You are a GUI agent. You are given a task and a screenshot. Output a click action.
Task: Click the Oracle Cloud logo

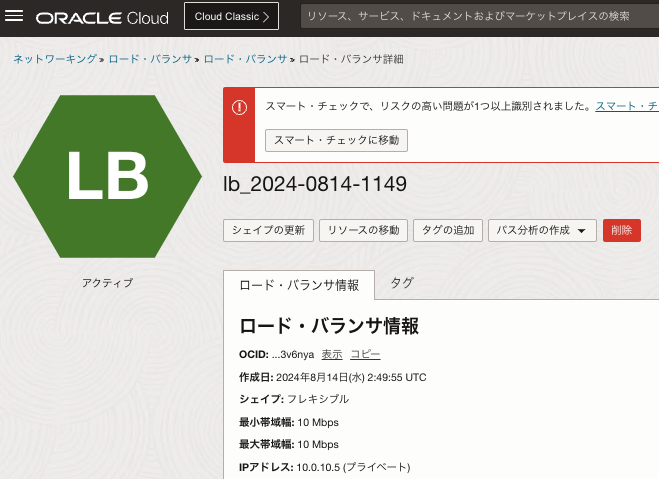(102, 18)
